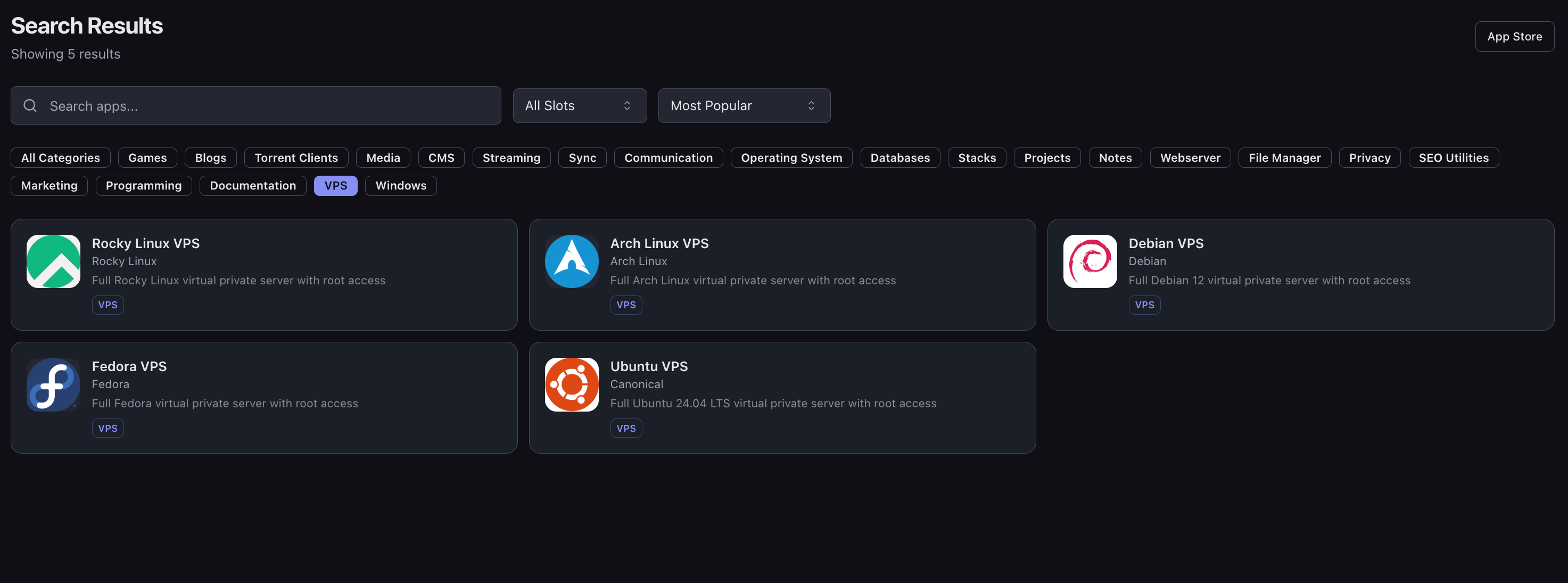Click 'Full Ubuntu 24.04 LTS' description text
The height and width of the screenshot is (583, 1568).
[x=773, y=403]
